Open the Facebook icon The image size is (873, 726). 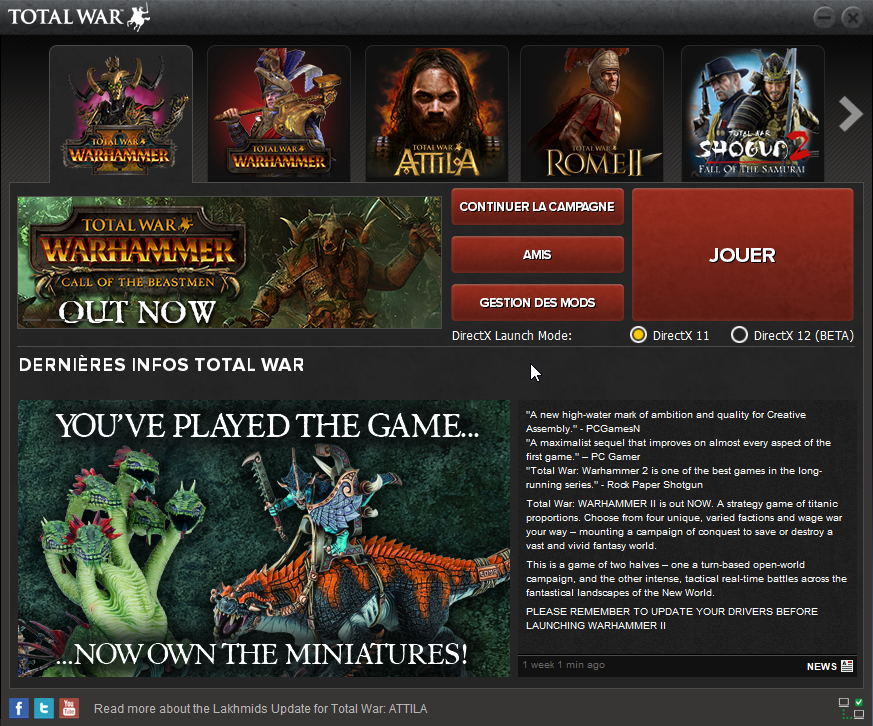pyautogui.click(x=19, y=708)
